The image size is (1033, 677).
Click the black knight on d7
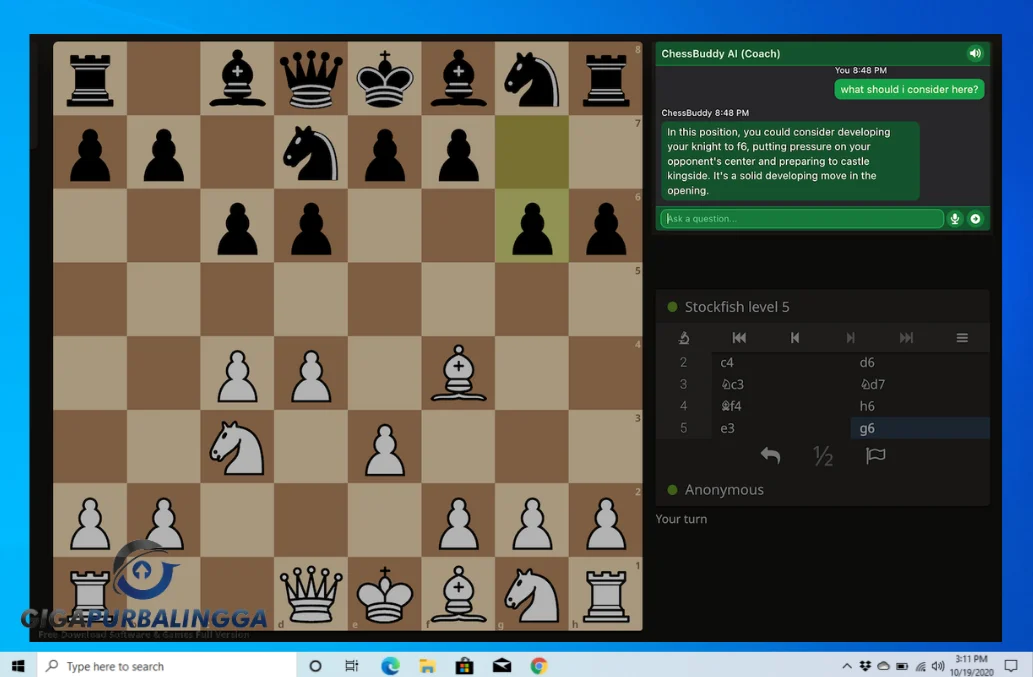tap(311, 152)
